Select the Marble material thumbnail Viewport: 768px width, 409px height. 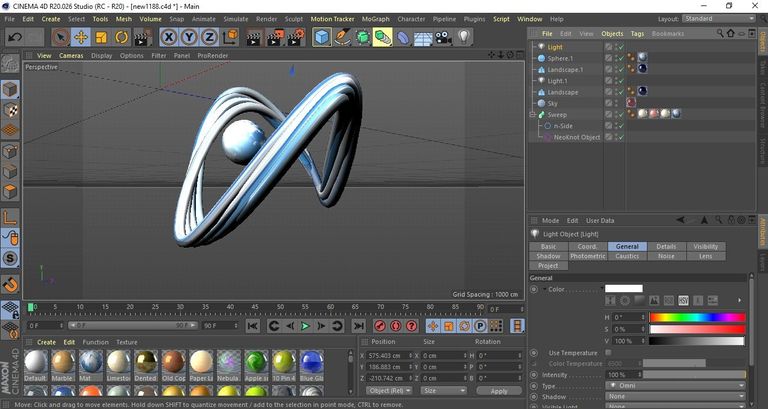pyautogui.click(x=63, y=366)
